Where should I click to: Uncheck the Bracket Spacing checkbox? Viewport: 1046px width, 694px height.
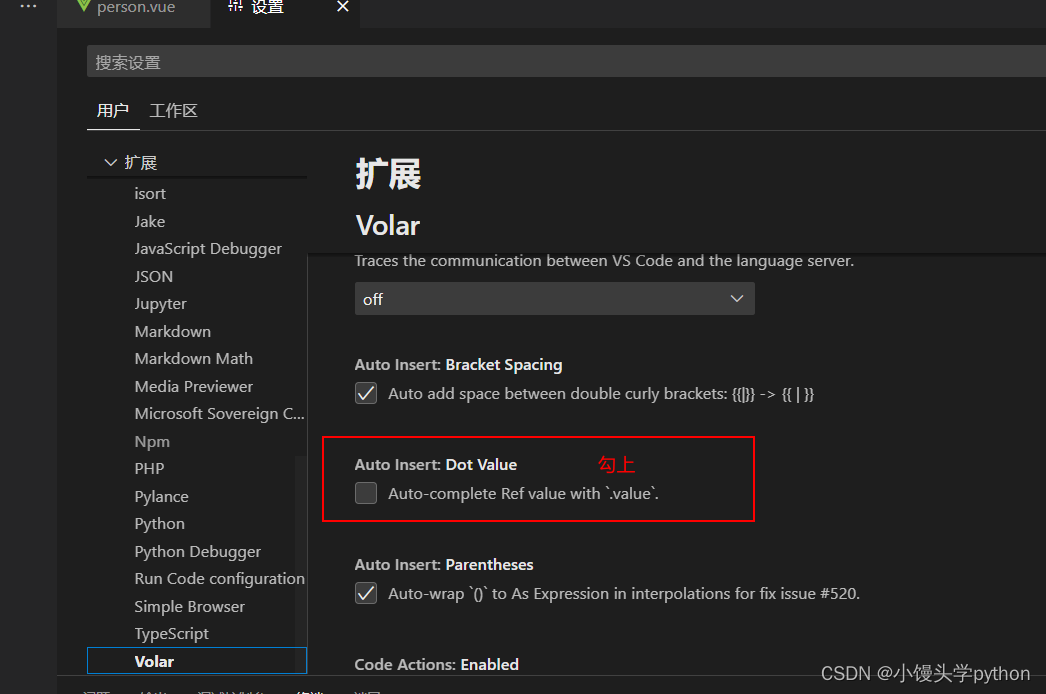[x=366, y=393]
